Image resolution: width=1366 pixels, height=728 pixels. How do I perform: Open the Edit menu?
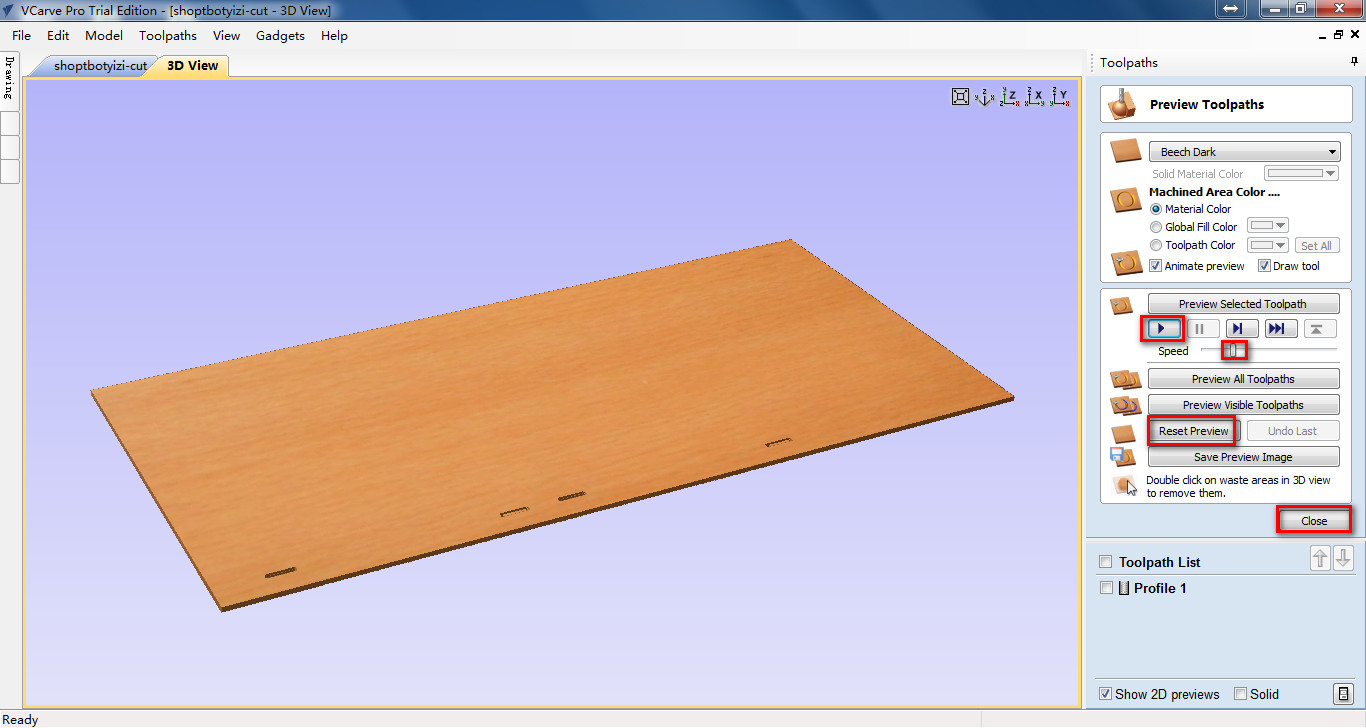(58, 35)
